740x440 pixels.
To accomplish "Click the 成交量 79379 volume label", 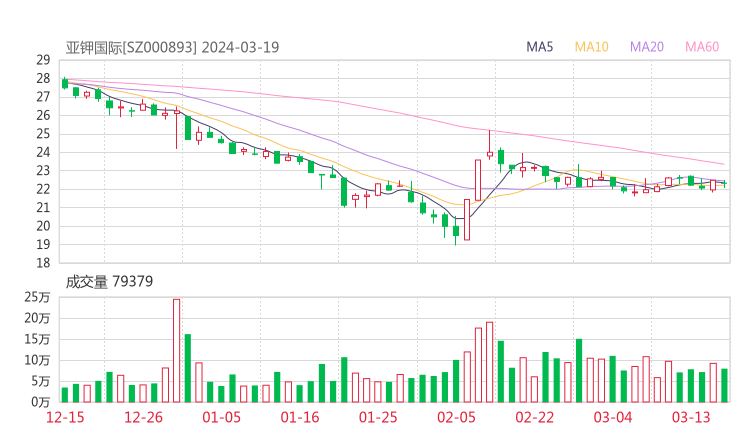I will (109, 282).
